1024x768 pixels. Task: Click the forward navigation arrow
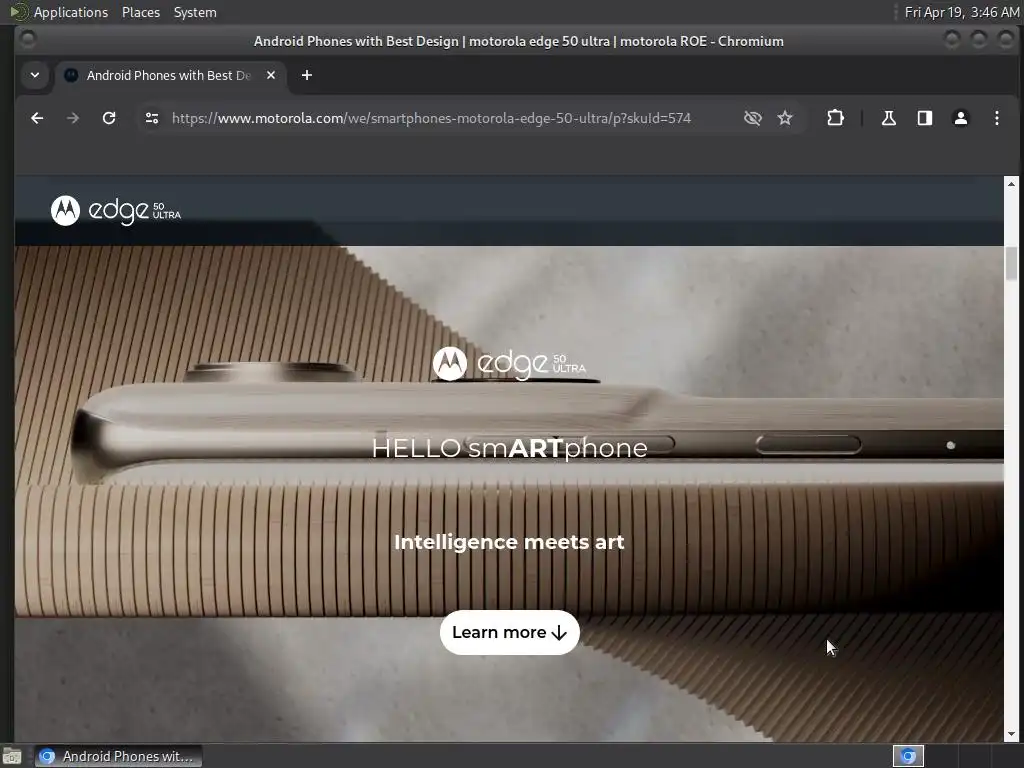72,118
